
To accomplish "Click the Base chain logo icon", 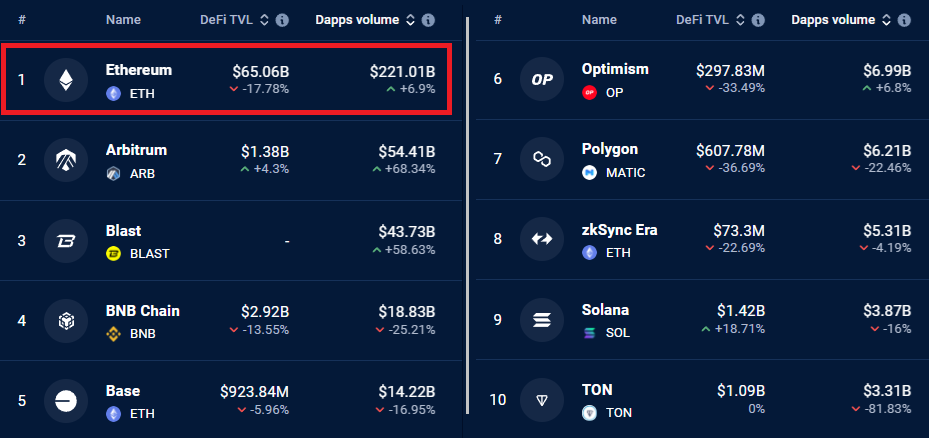I will click(66, 401).
